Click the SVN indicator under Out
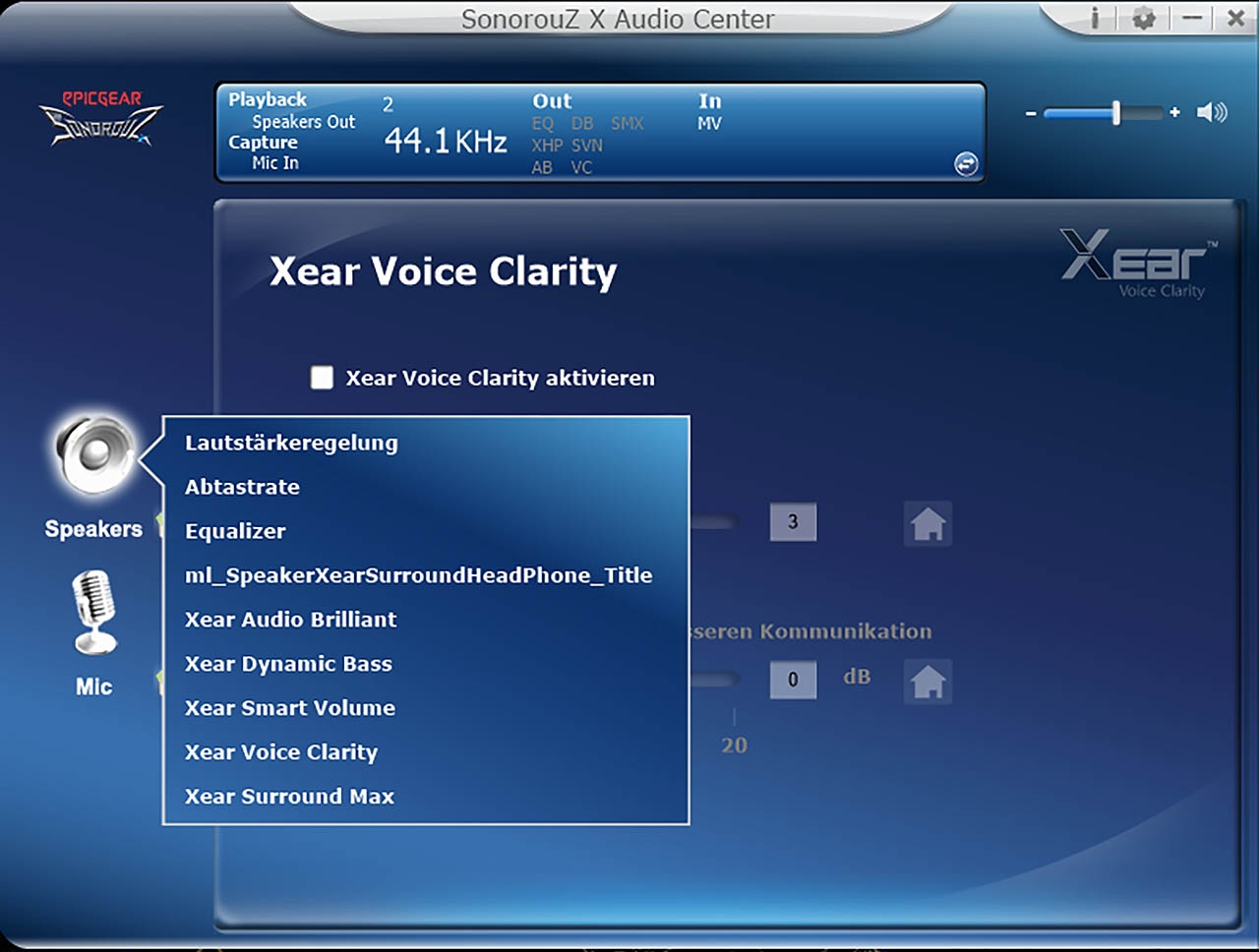The height and width of the screenshot is (952, 1259). [x=587, y=146]
